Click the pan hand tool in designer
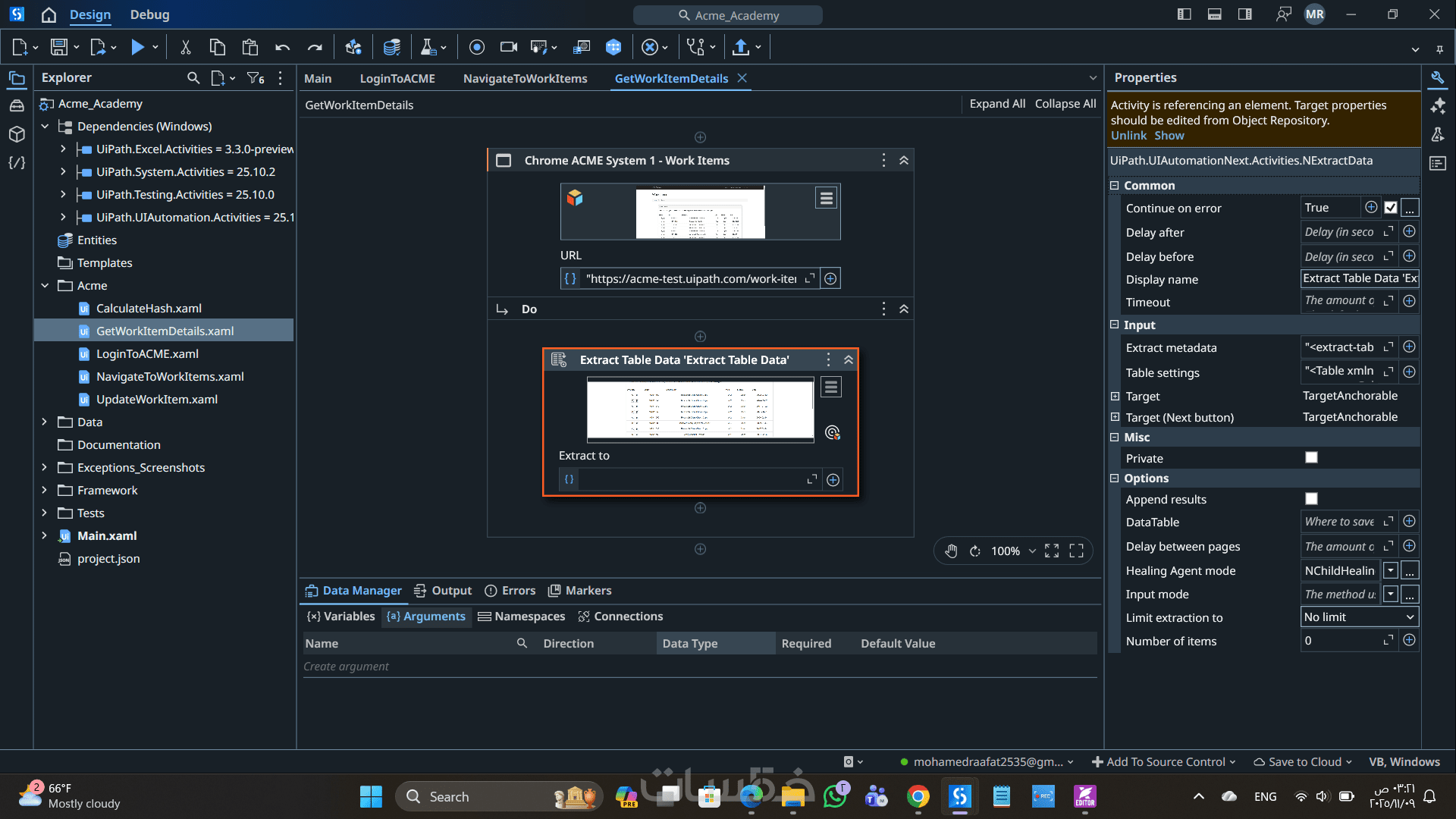This screenshot has width=1456, height=819. click(x=951, y=551)
